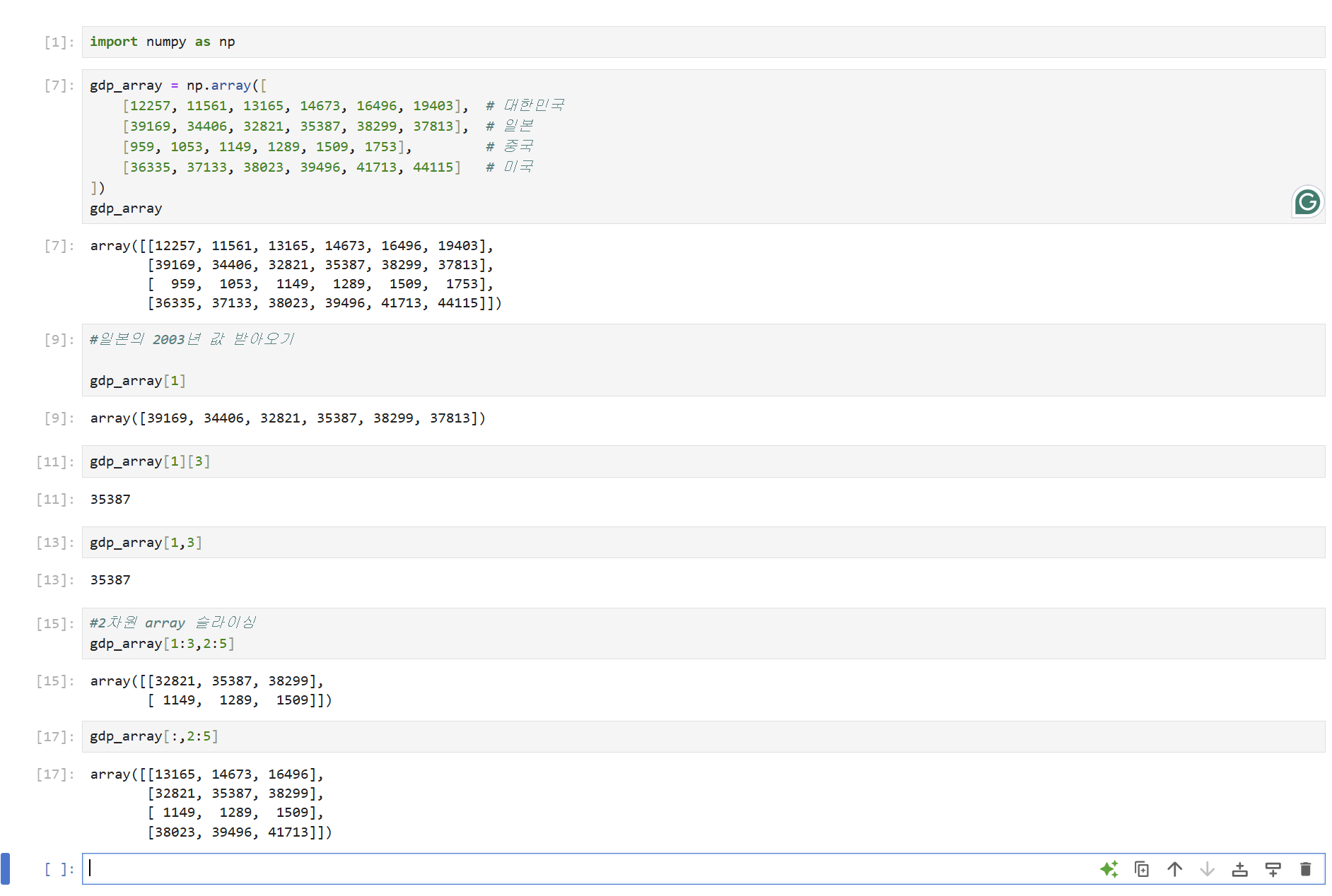The image size is (1332, 896).
Task: Select the gdp_array[:,2:5] code cell
Action: tap(703, 736)
